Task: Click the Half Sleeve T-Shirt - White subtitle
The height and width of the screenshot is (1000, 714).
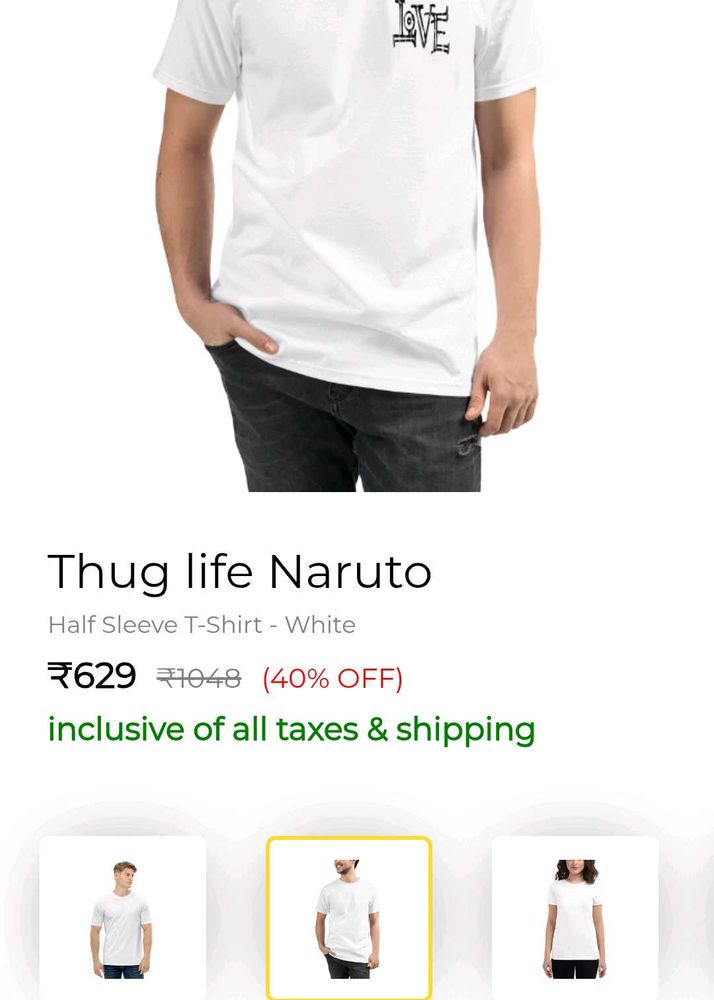Action: pos(201,624)
